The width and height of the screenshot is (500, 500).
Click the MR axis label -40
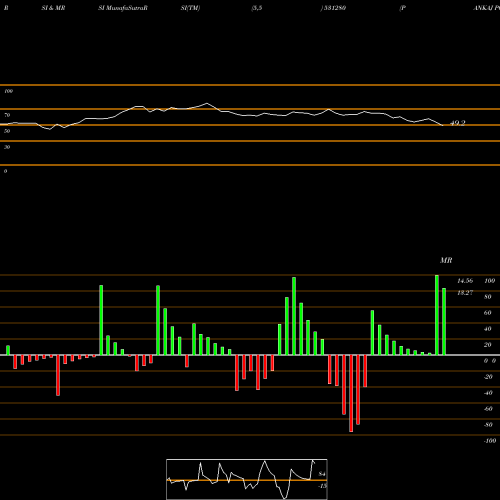click(x=488, y=393)
